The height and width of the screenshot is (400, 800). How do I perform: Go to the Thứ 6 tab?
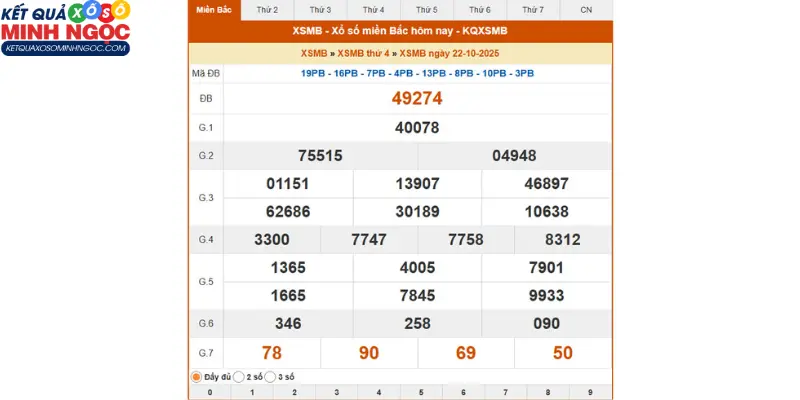[x=480, y=10]
